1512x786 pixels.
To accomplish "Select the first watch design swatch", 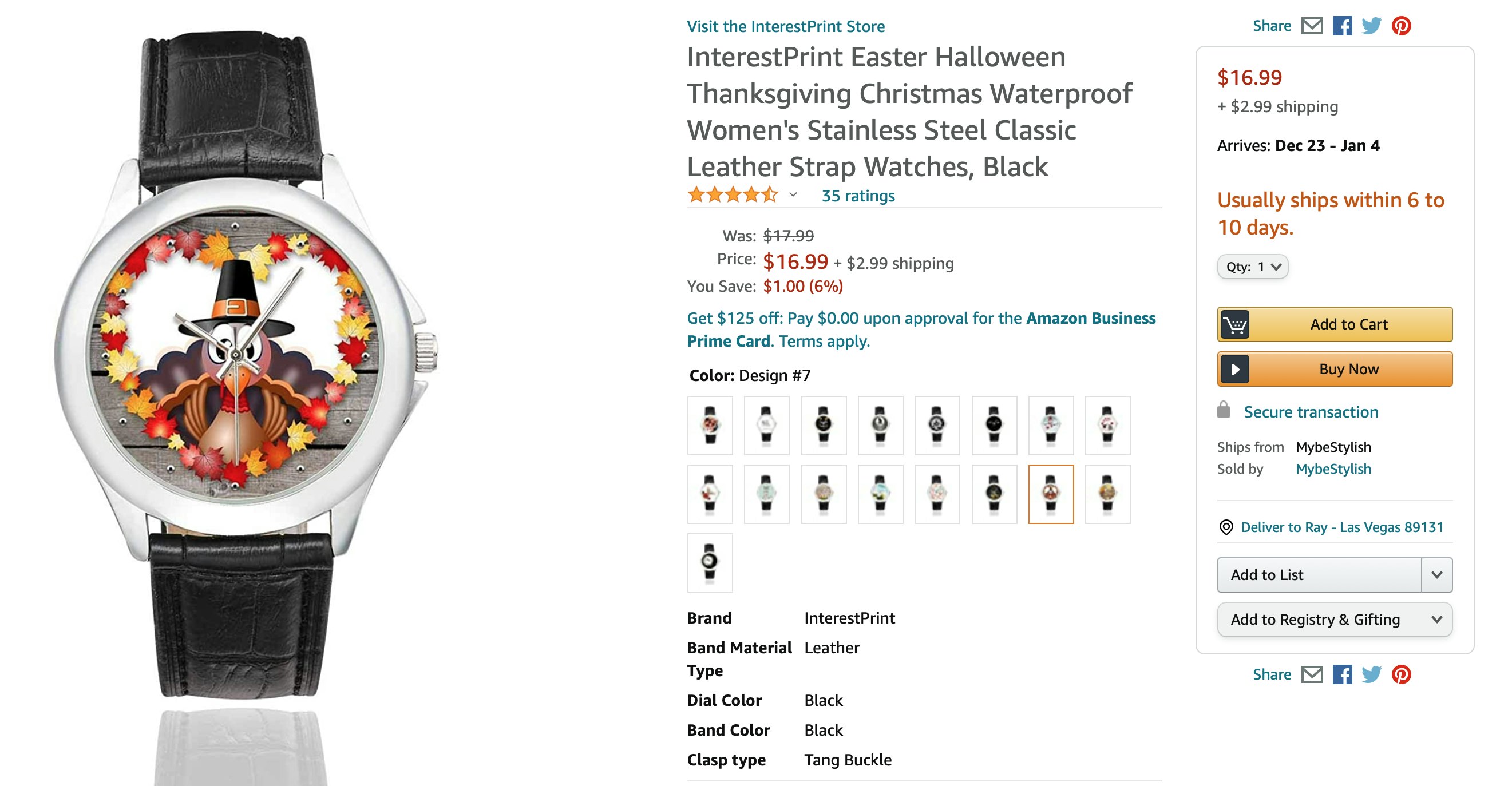I will tap(710, 425).
